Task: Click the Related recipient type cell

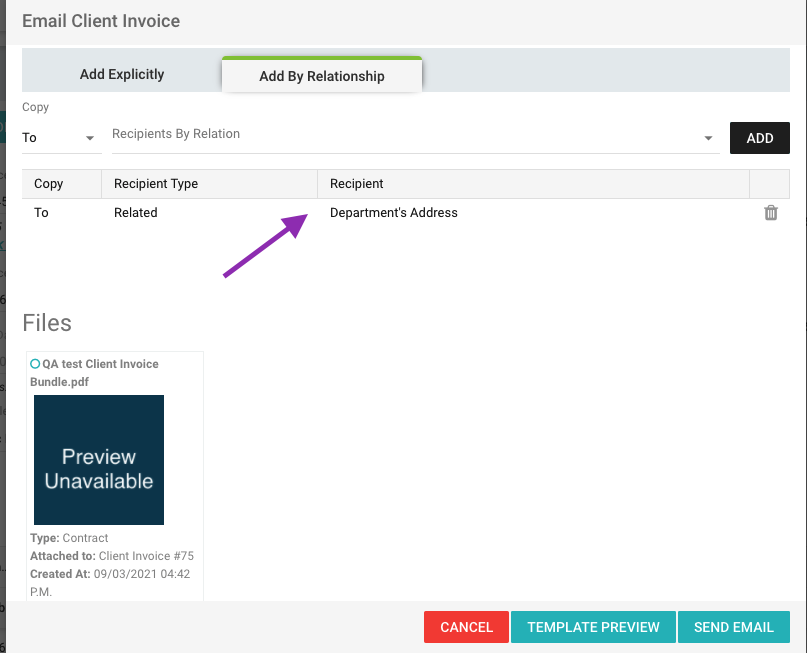Action: [136, 213]
